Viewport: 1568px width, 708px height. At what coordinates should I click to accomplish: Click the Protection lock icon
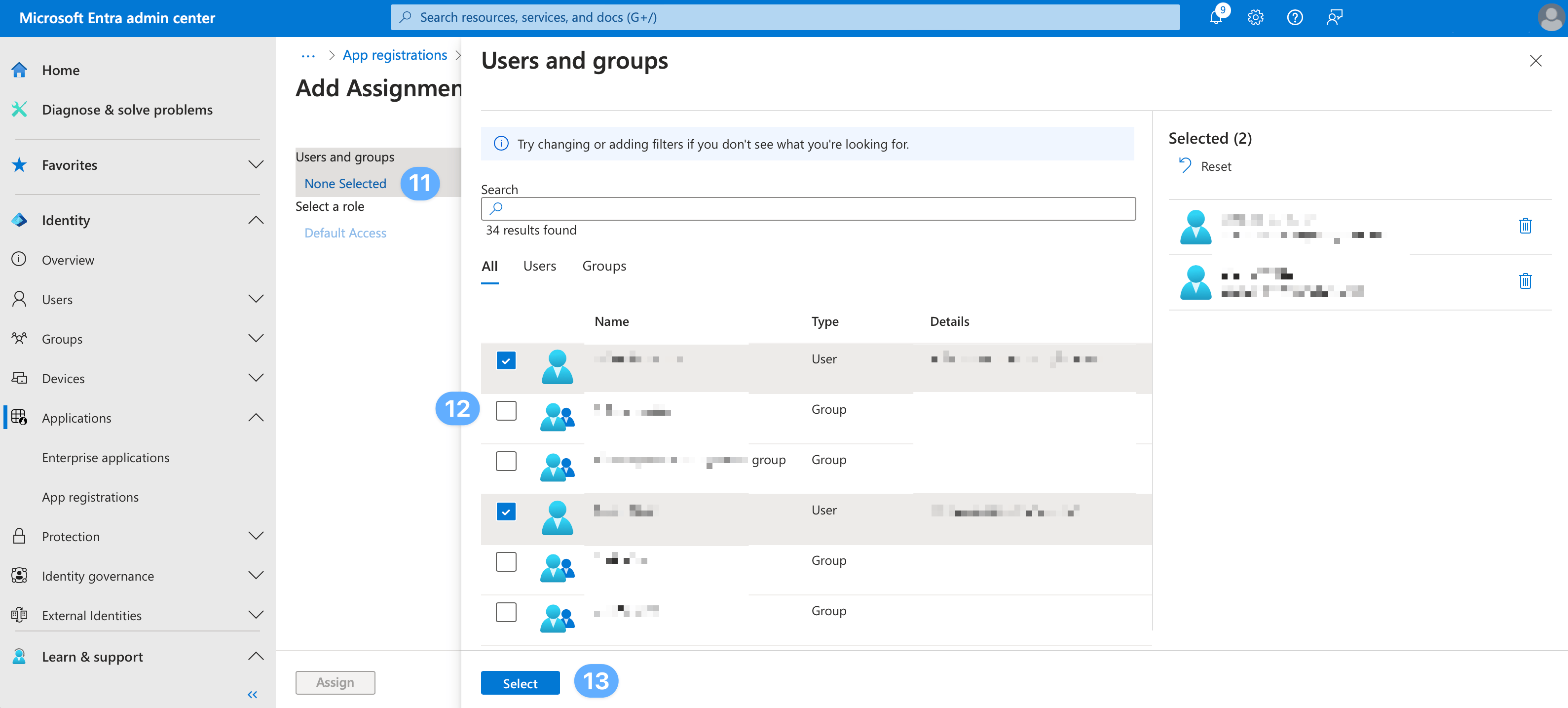pyautogui.click(x=19, y=536)
